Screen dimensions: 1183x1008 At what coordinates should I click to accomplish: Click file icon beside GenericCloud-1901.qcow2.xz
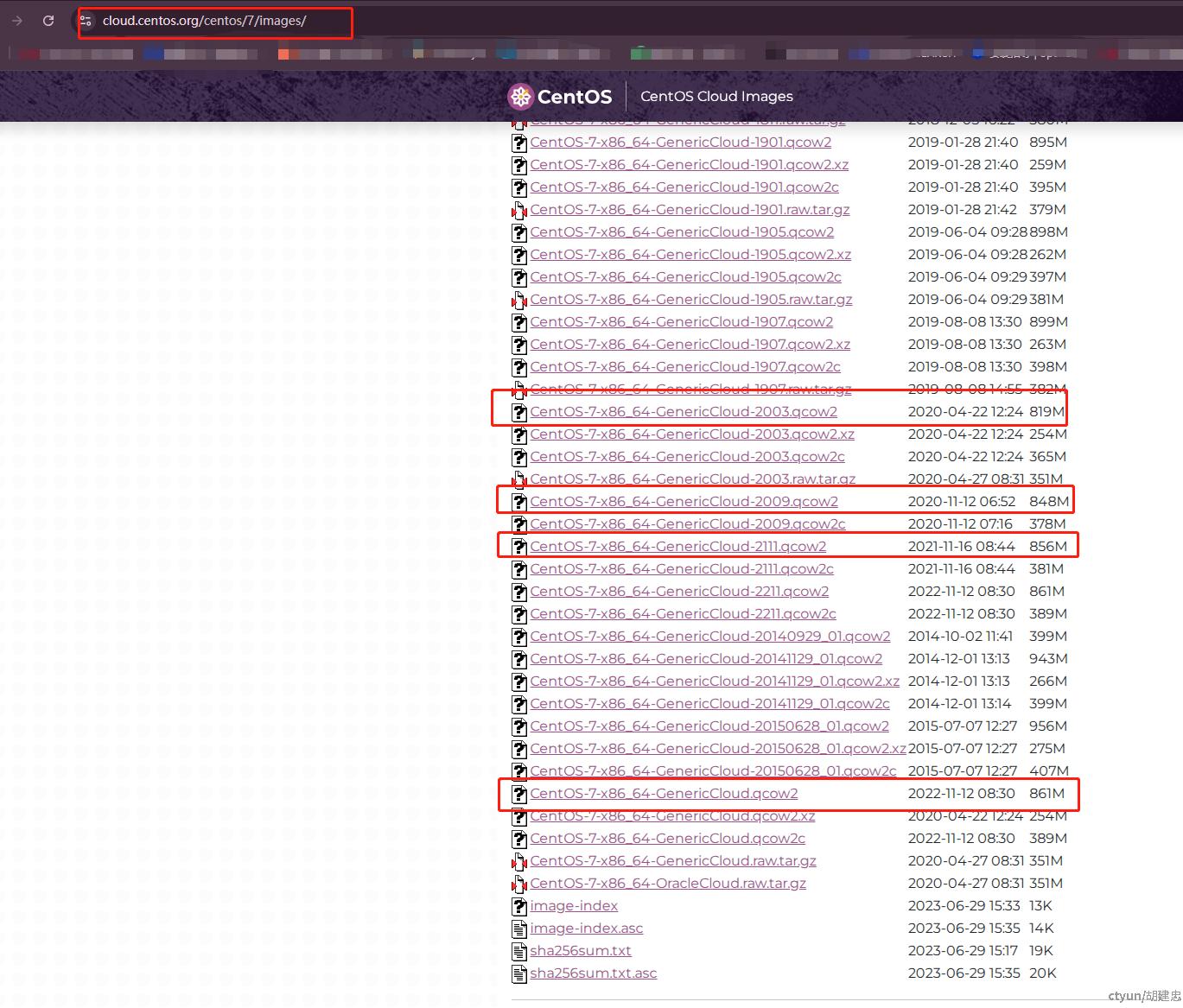519,165
